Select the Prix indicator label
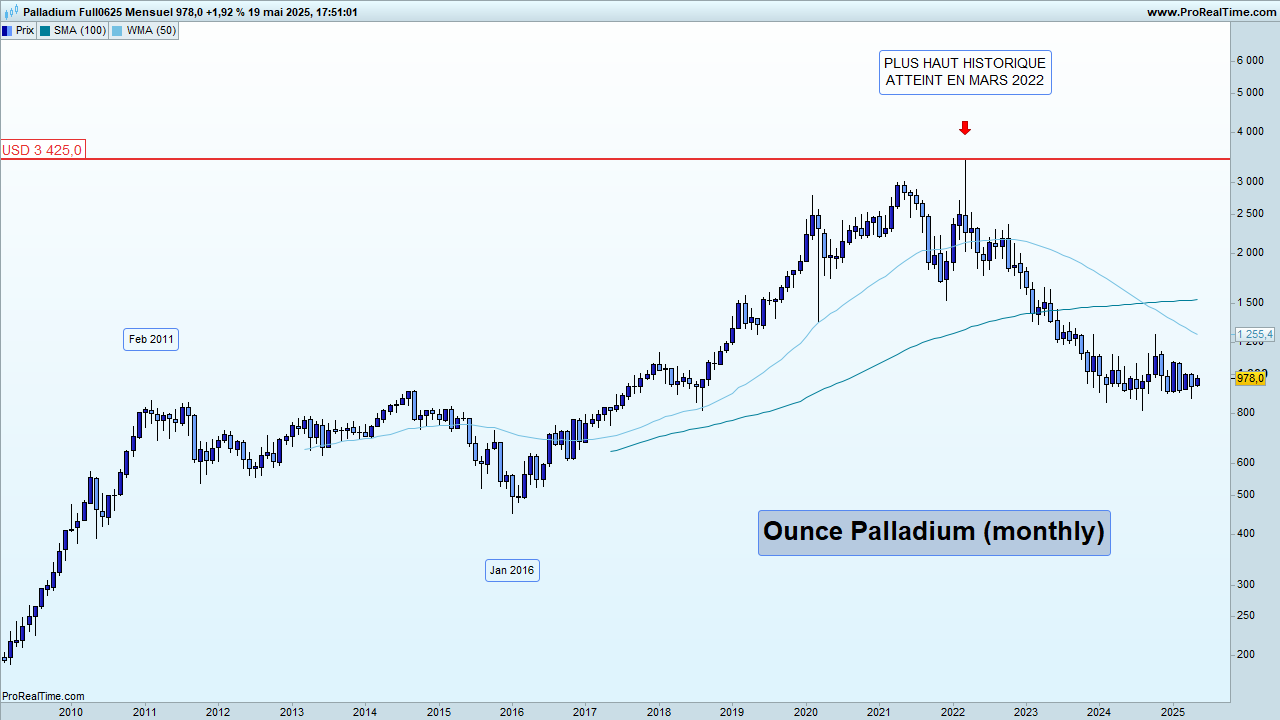 [x=24, y=30]
